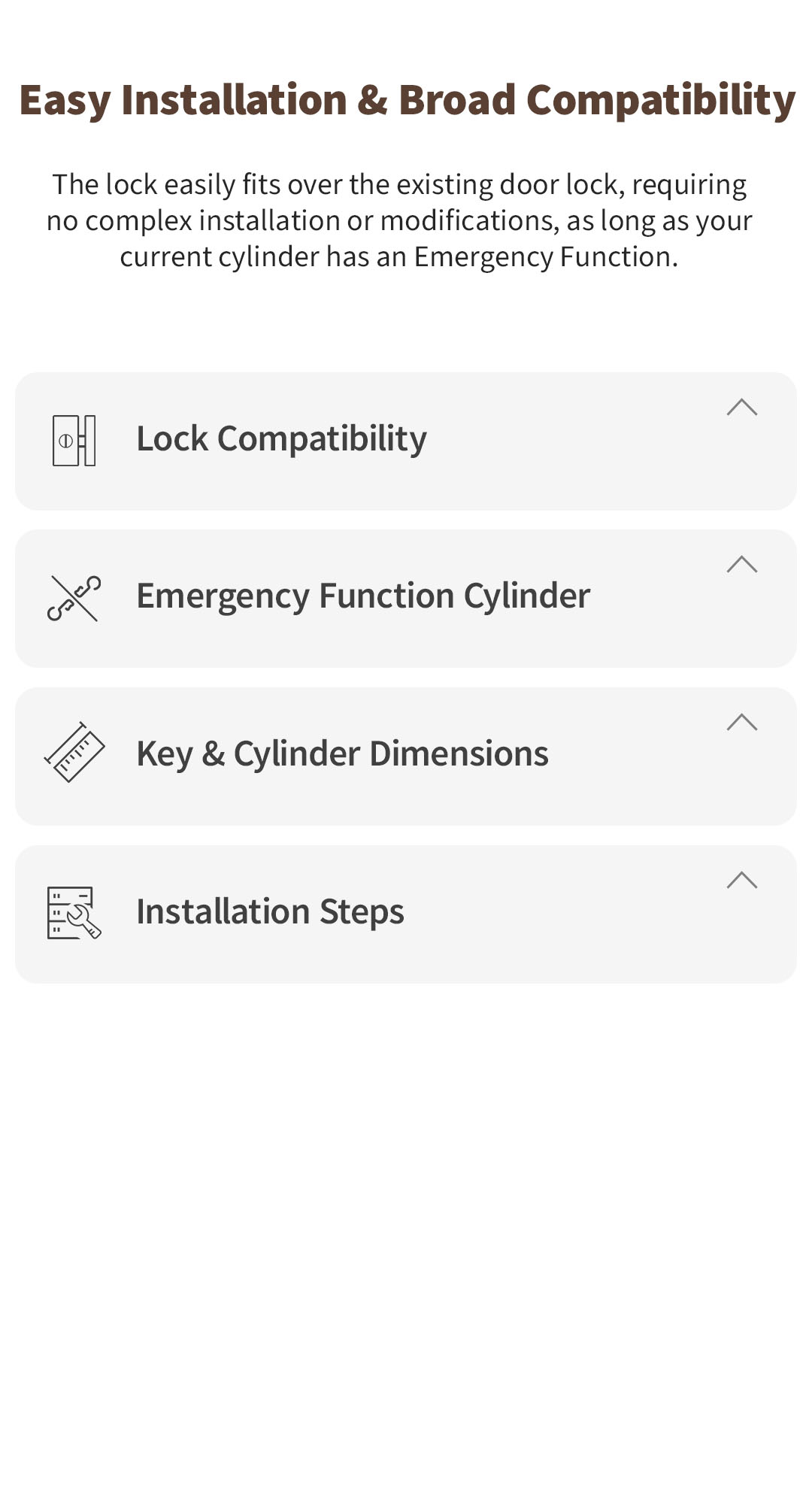Select the key and tools icon

coord(74,598)
